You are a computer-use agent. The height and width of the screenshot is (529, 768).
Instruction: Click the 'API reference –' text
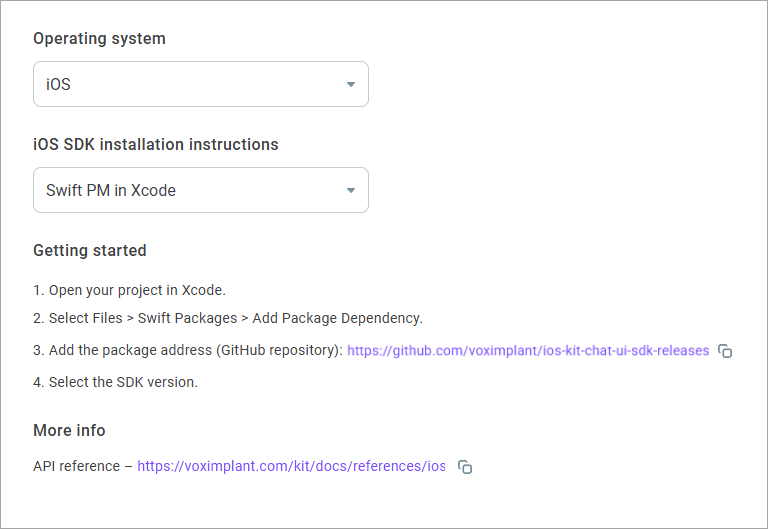pos(83,466)
